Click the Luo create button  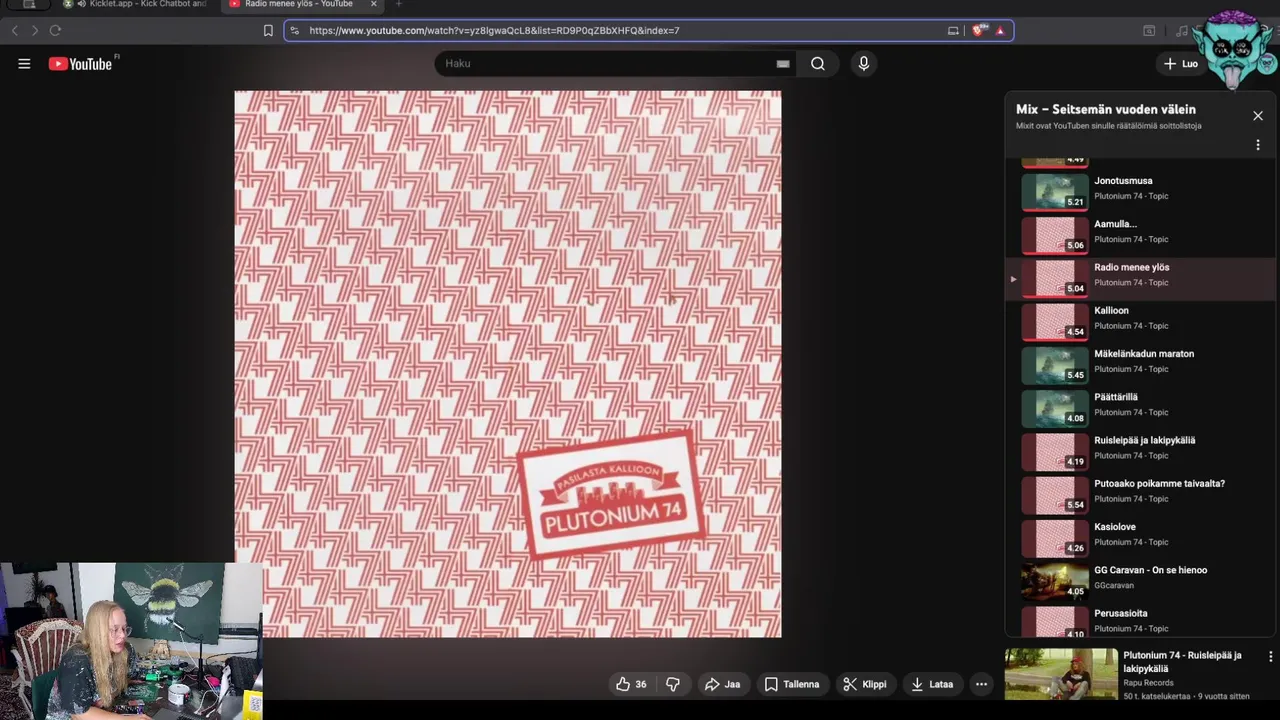[1181, 64]
